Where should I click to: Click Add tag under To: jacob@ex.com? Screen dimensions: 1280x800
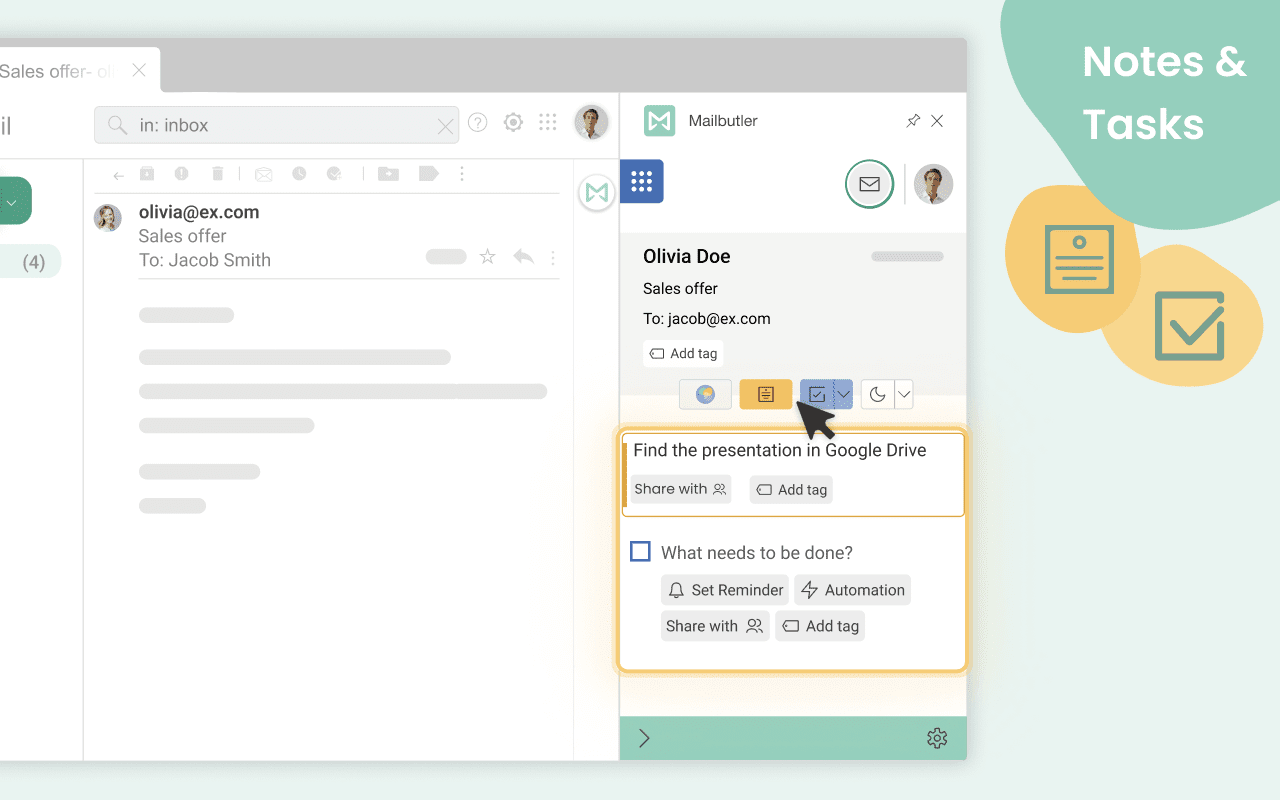(x=683, y=353)
